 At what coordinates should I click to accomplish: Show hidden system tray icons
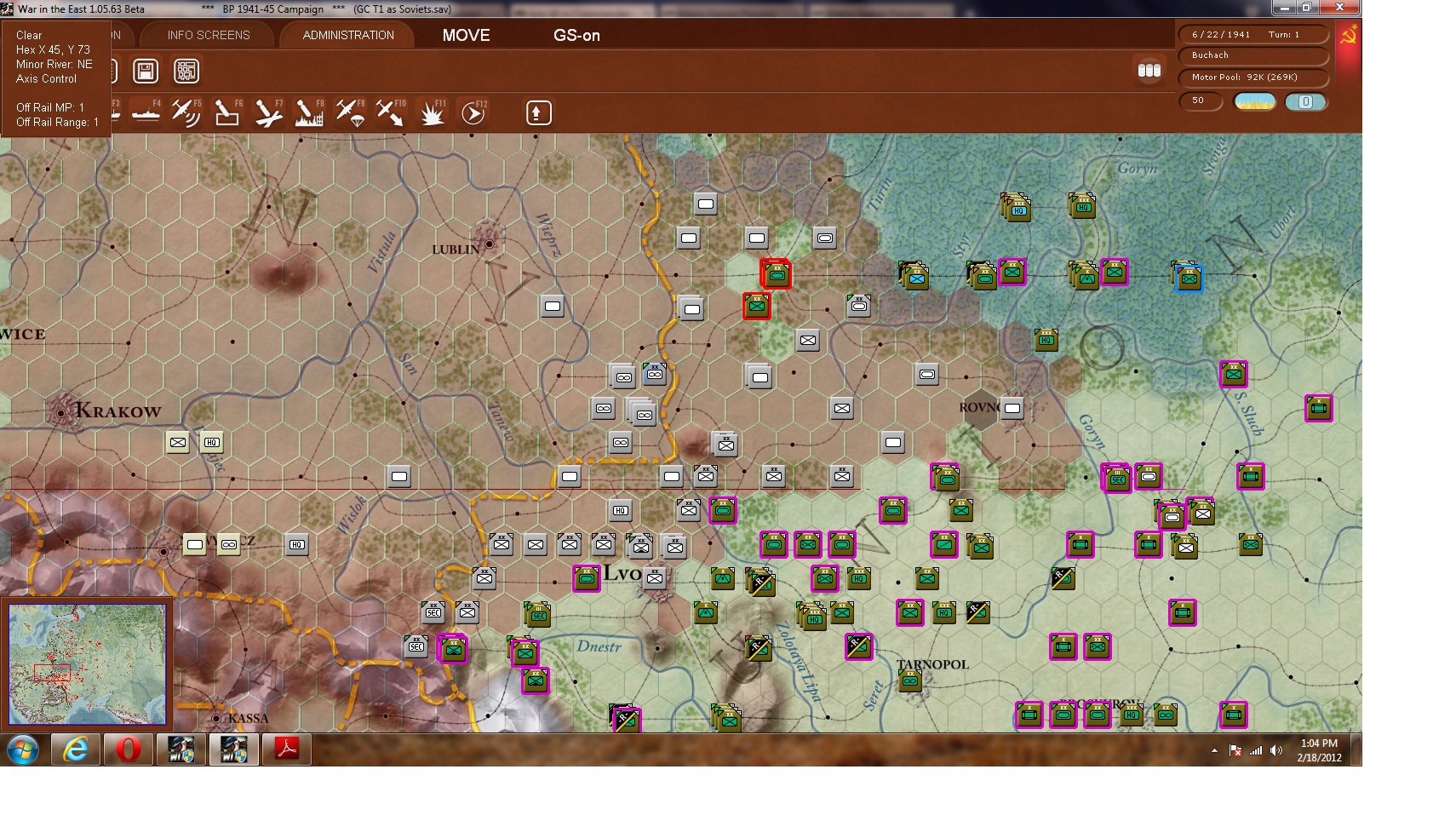(x=1214, y=750)
